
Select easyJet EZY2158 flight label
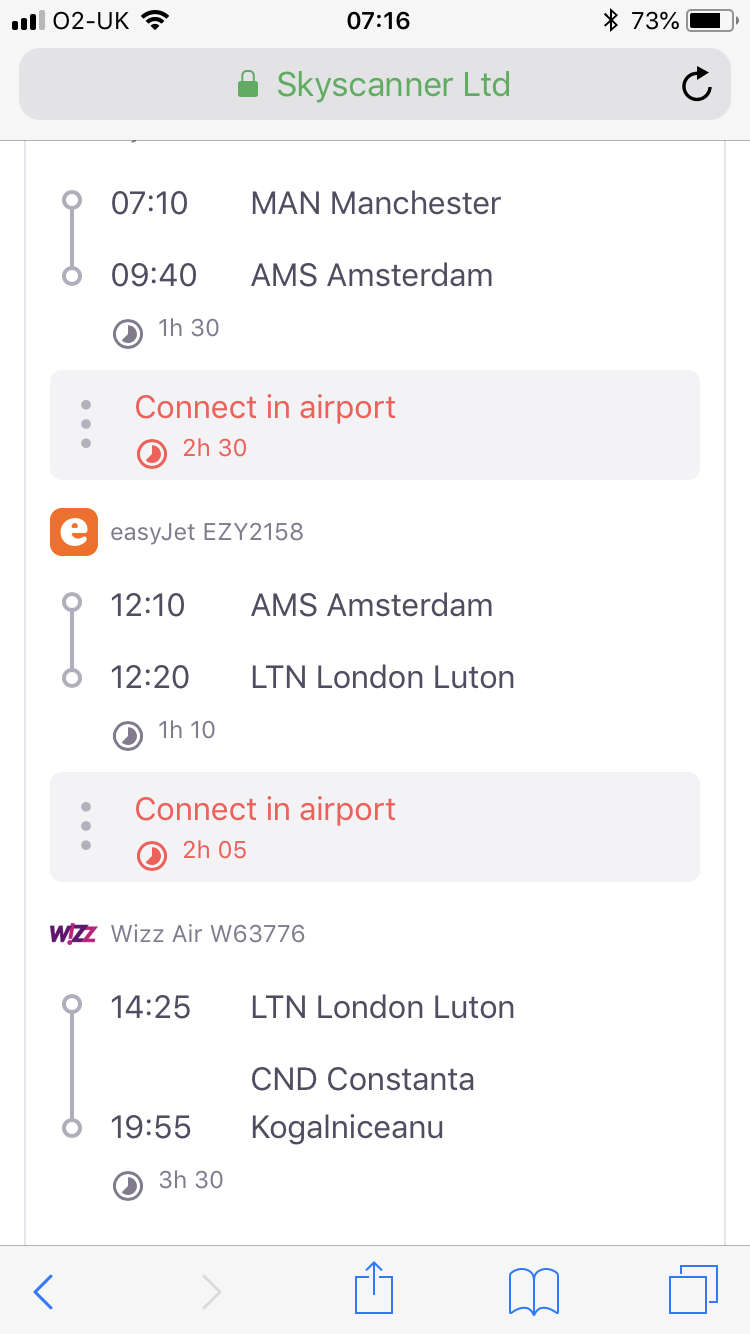[207, 532]
